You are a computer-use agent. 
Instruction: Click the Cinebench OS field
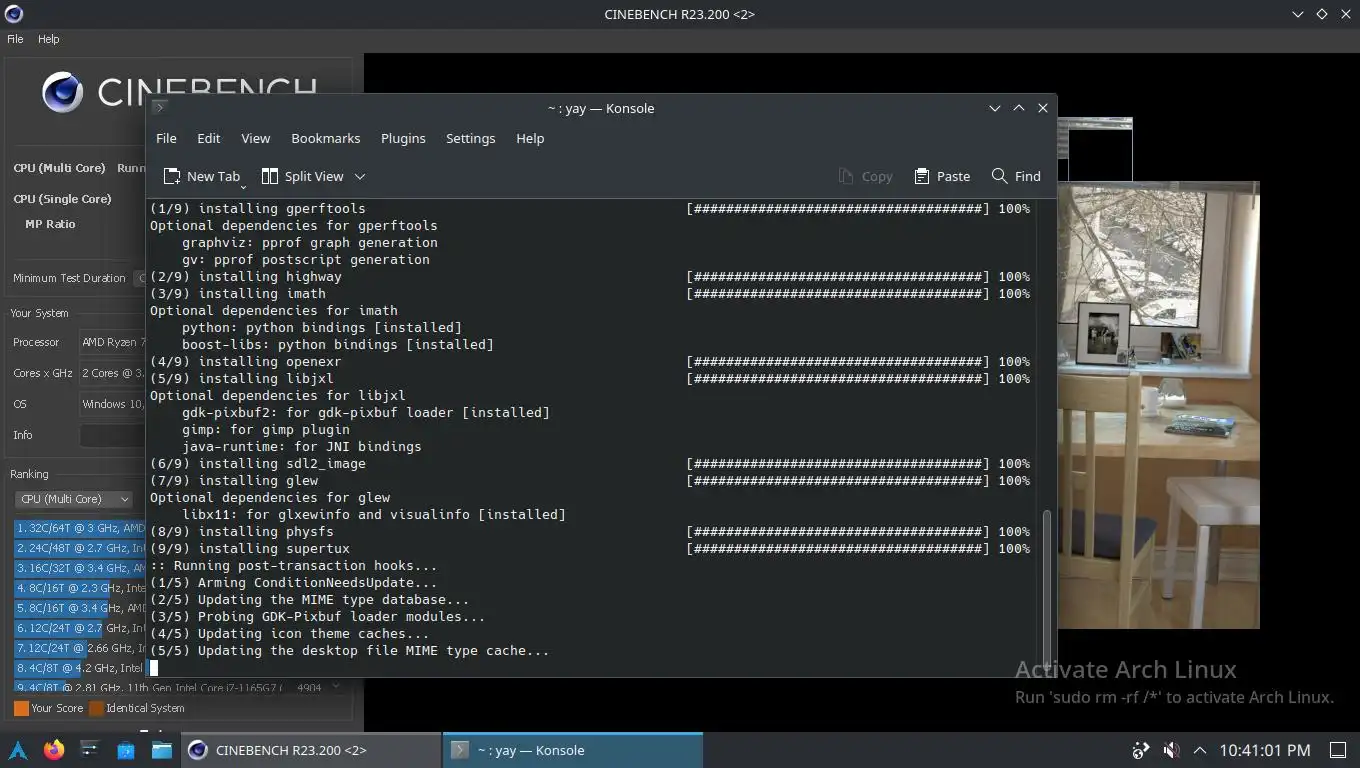click(113, 404)
